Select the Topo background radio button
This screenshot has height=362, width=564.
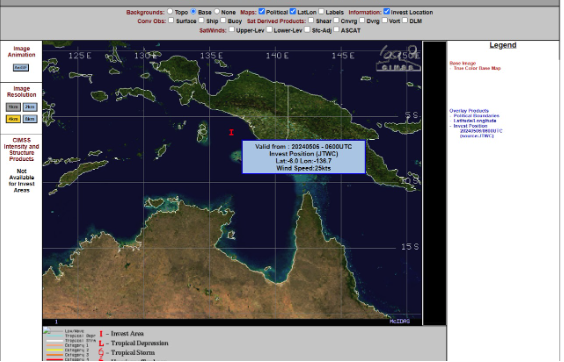pyautogui.click(x=170, y=12)
